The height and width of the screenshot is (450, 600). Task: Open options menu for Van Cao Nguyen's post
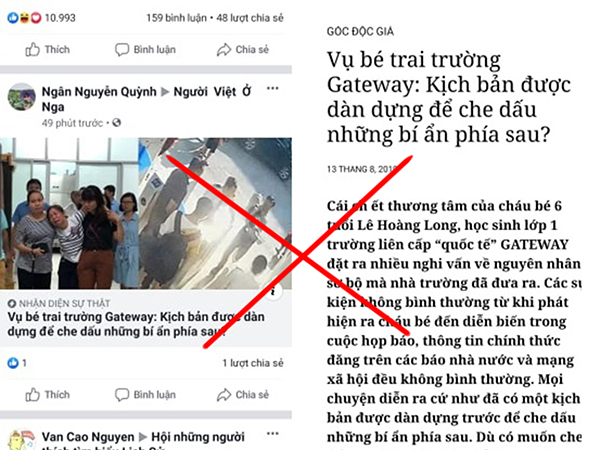(x=272, y=434)
